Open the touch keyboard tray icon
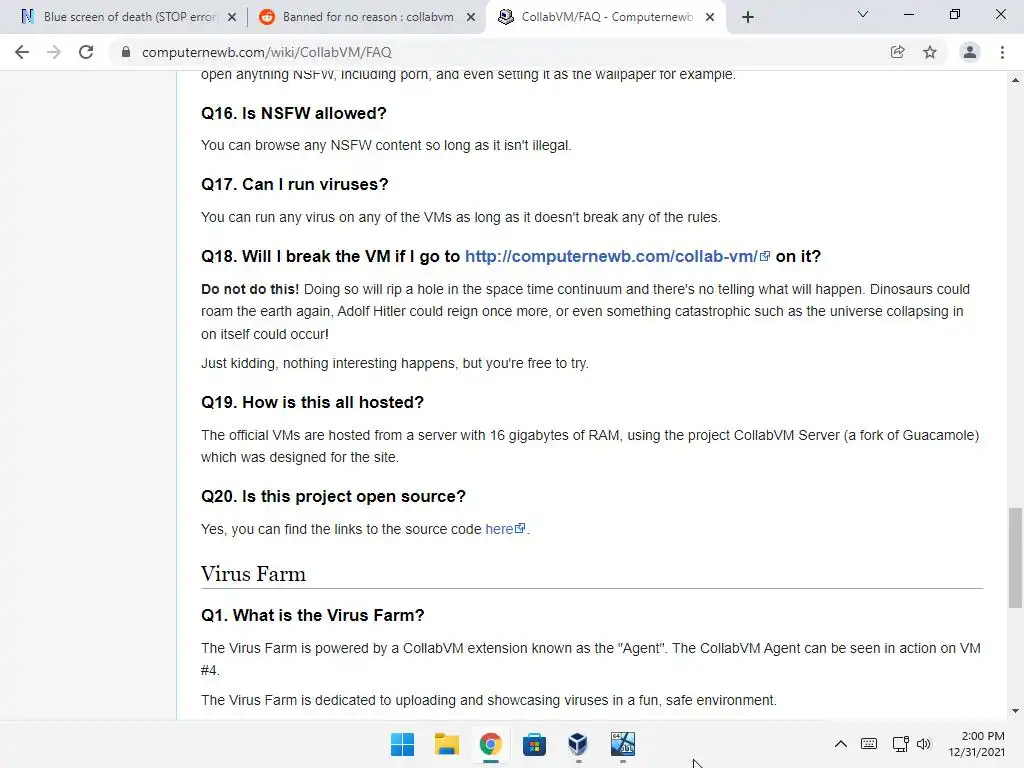The height and width of the screenshot is (768, 1024). click(x=869, y=744)
